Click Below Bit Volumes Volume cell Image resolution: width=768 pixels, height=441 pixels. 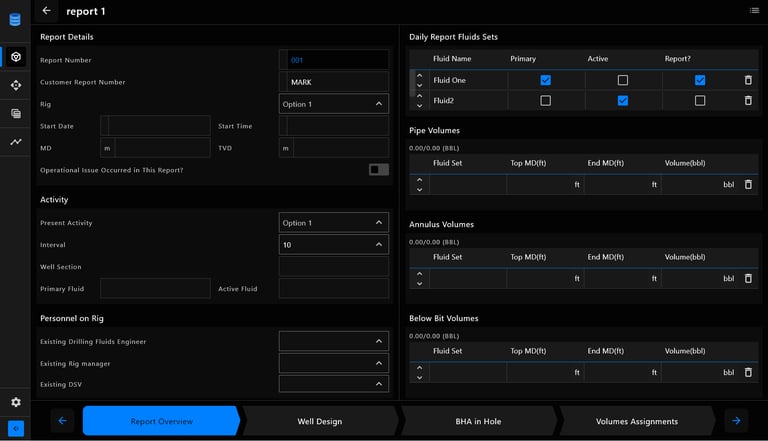(700, 372)
